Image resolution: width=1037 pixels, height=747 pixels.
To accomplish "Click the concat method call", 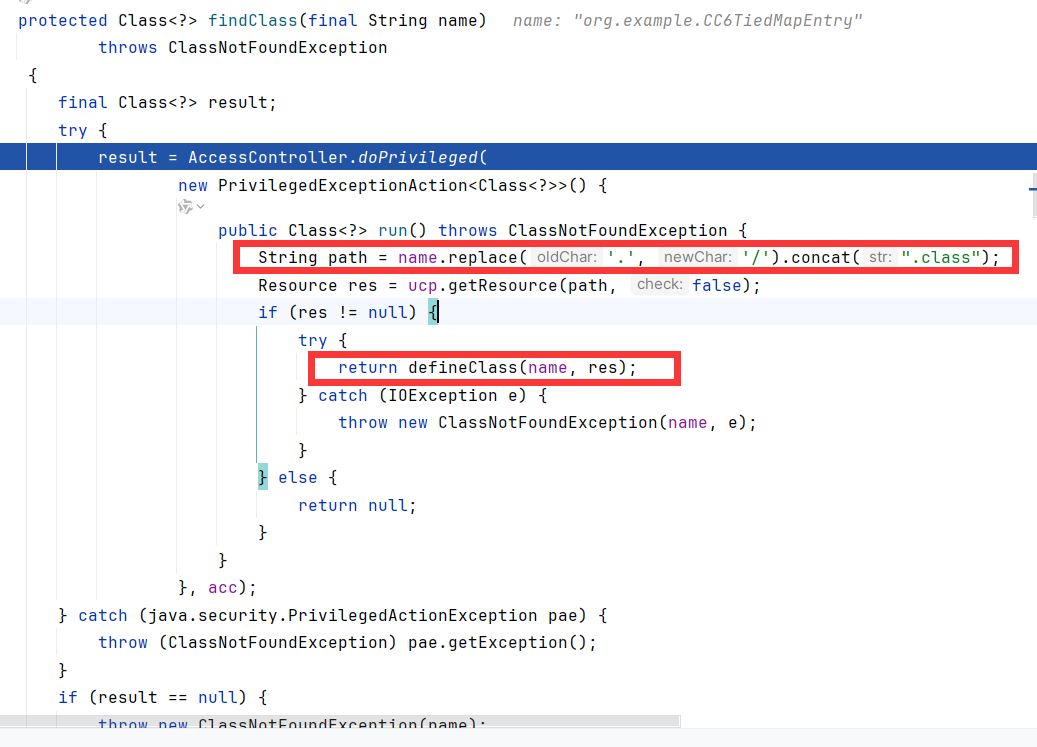I will tap(821, 257).
